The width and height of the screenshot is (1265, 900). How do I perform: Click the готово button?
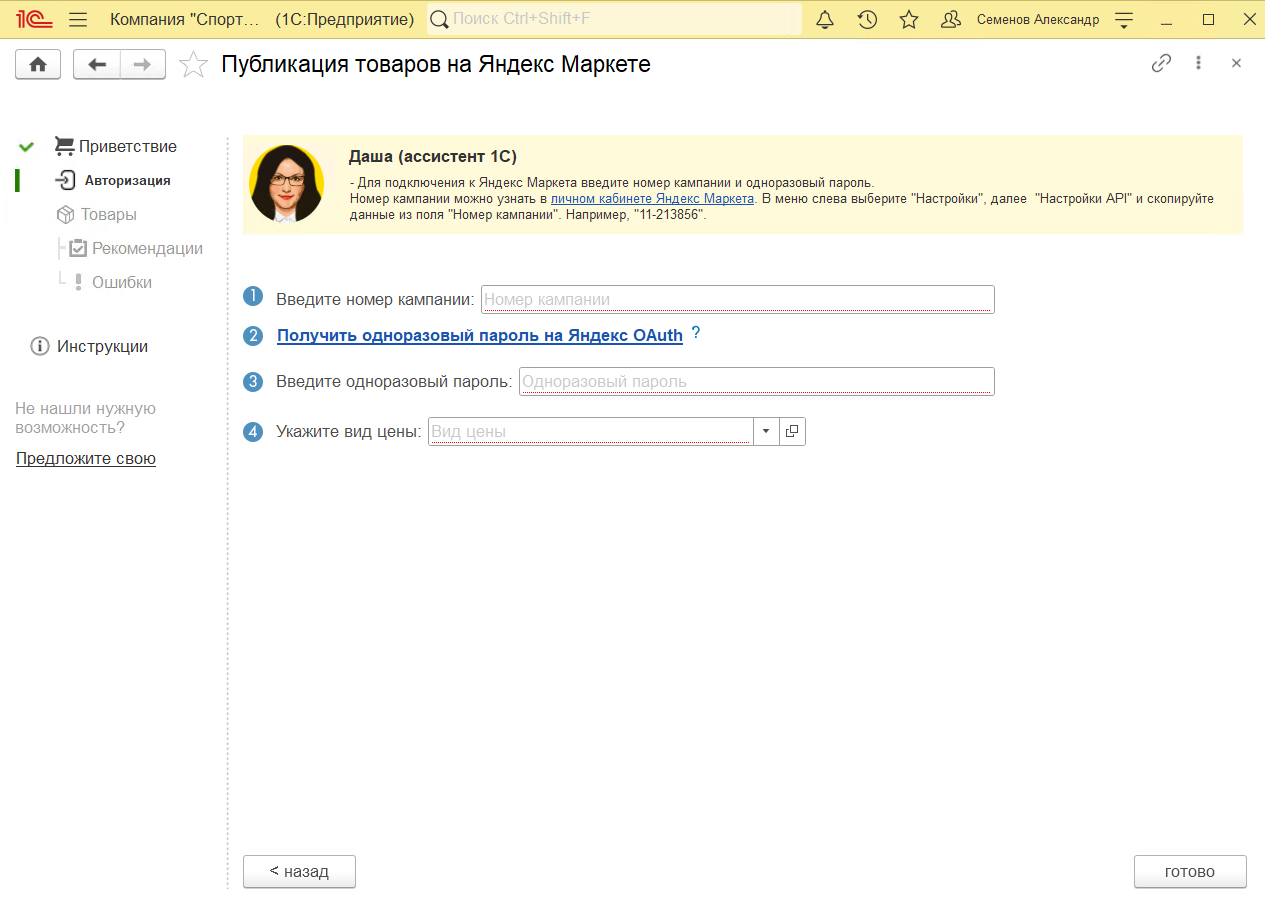1190,871
